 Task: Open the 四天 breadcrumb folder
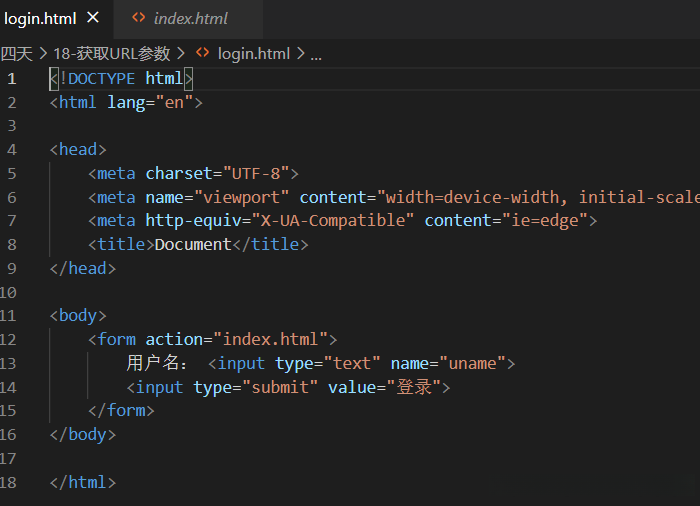coord(16,54)
